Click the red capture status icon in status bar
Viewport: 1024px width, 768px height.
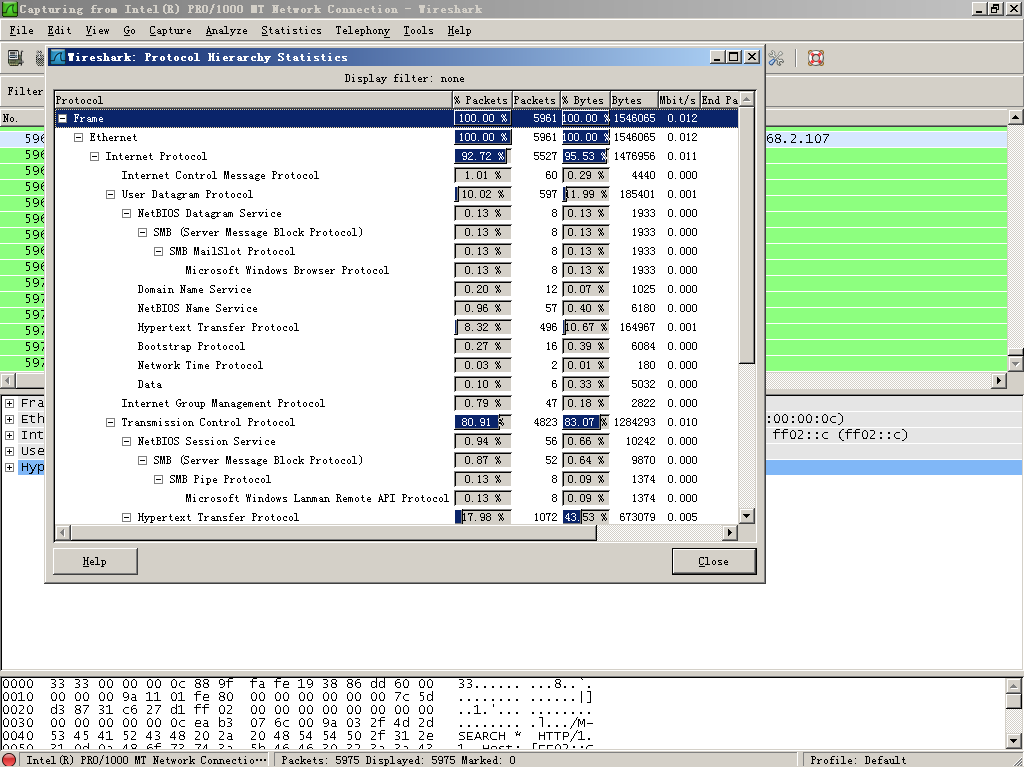tap(11, 760)
